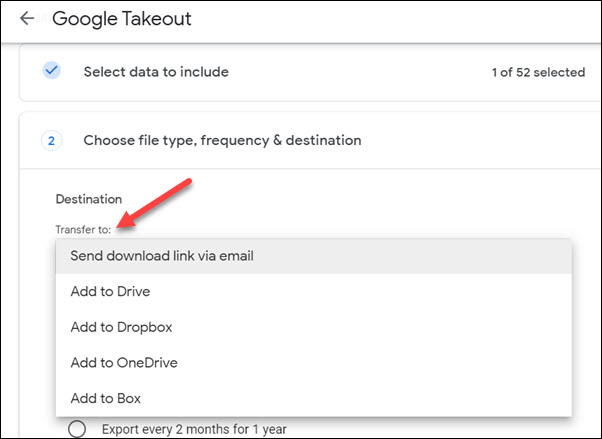Click the Select data to include title
This screenshot has height=439, width=602.
(x=156, y=72)
